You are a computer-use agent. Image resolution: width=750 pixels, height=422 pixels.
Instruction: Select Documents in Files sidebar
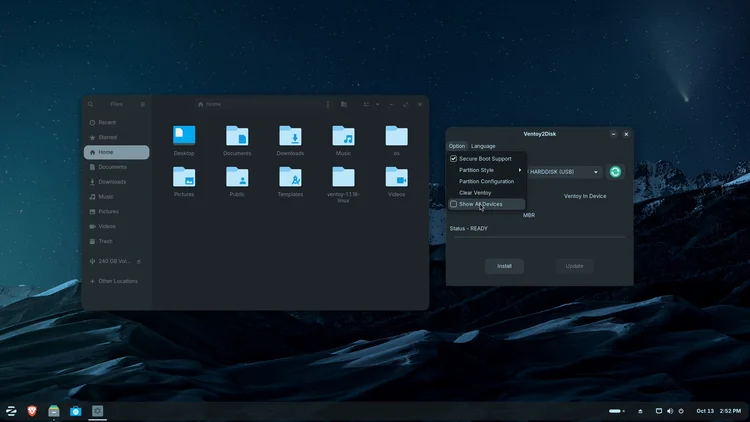[x=116, y=167]
